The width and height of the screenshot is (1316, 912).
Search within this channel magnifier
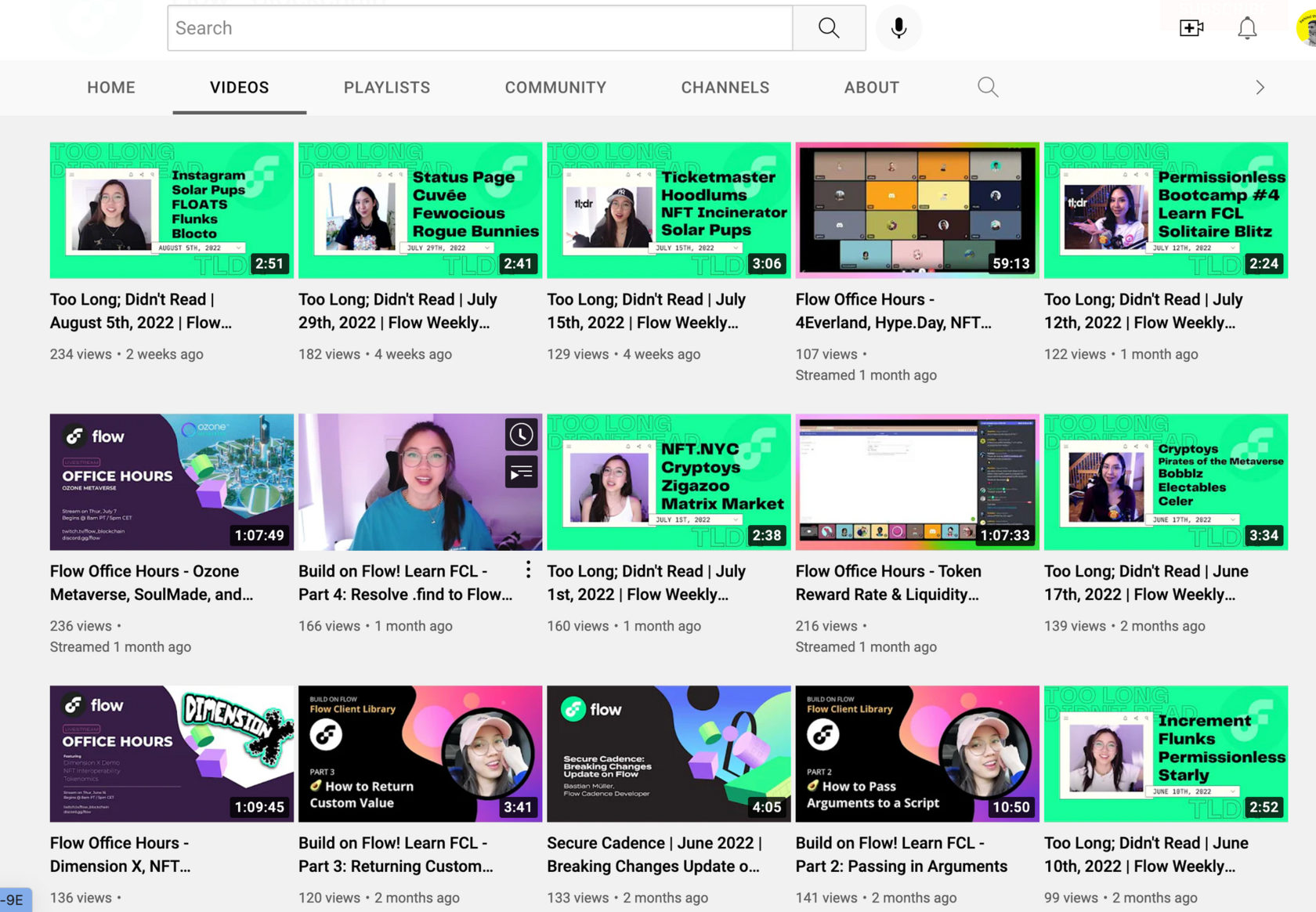click(988, 87)
